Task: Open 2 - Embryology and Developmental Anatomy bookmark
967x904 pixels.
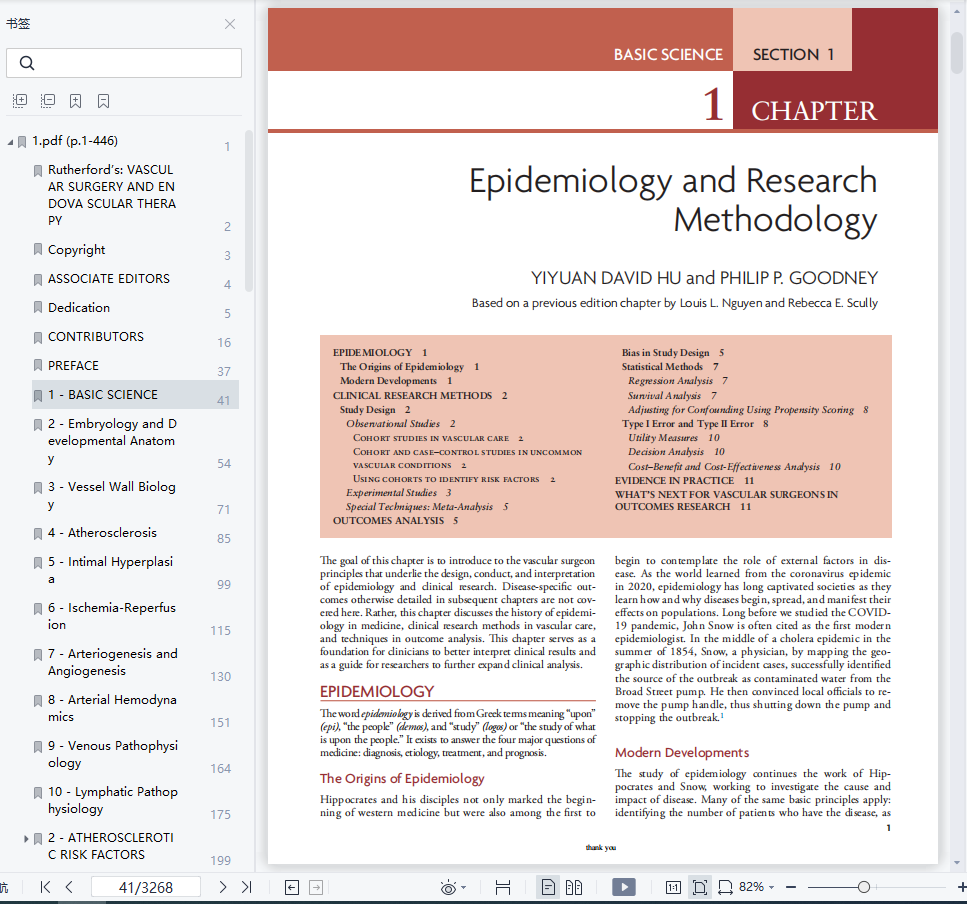Action: tap(112, 441)
